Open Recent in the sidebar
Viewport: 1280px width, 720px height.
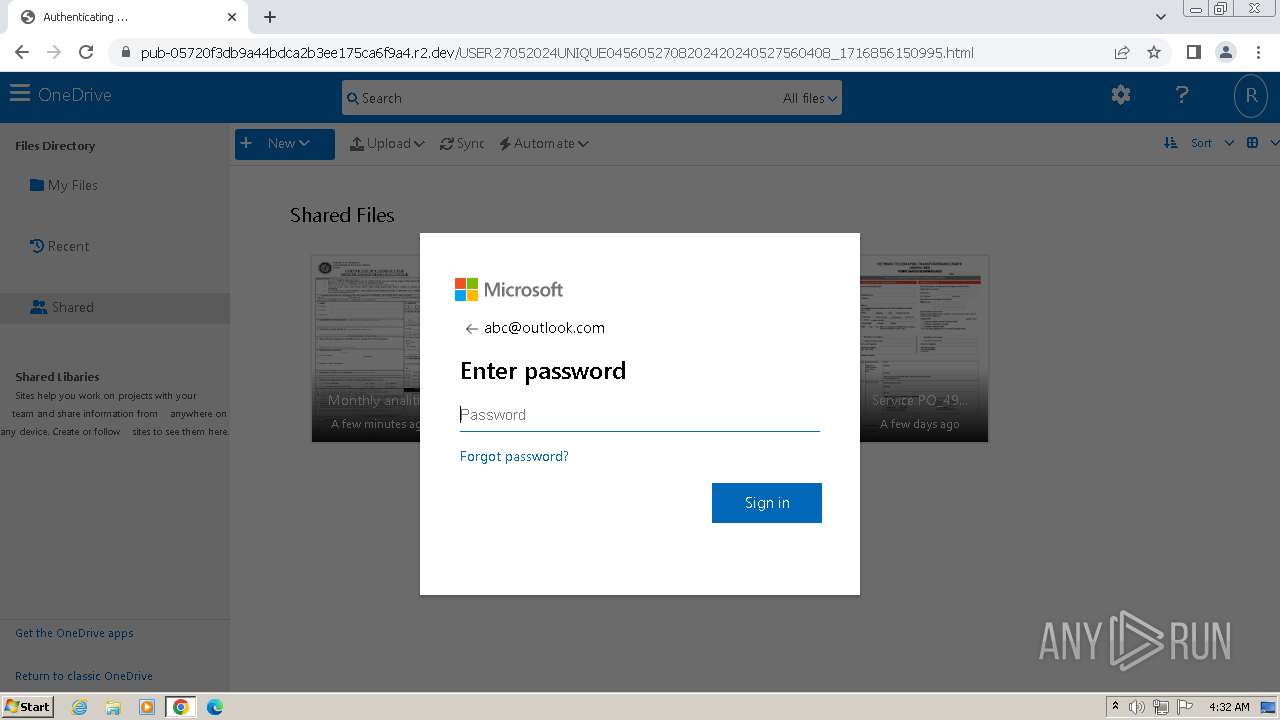click(x=59, y=246)
